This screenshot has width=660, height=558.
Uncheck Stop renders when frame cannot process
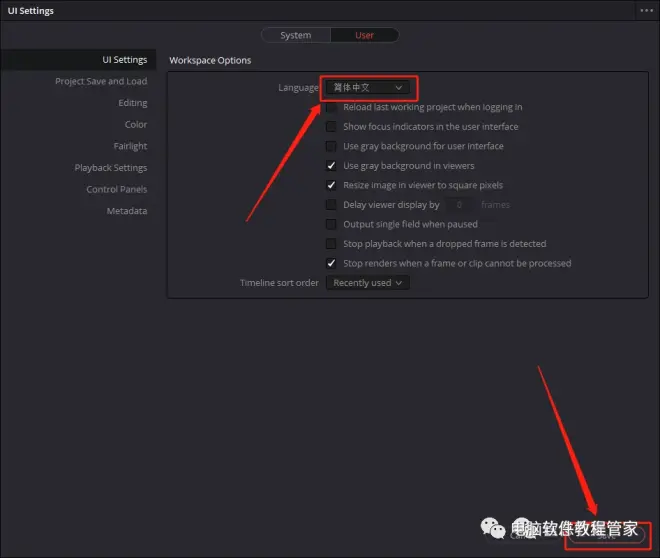click(x=331, y=263)
